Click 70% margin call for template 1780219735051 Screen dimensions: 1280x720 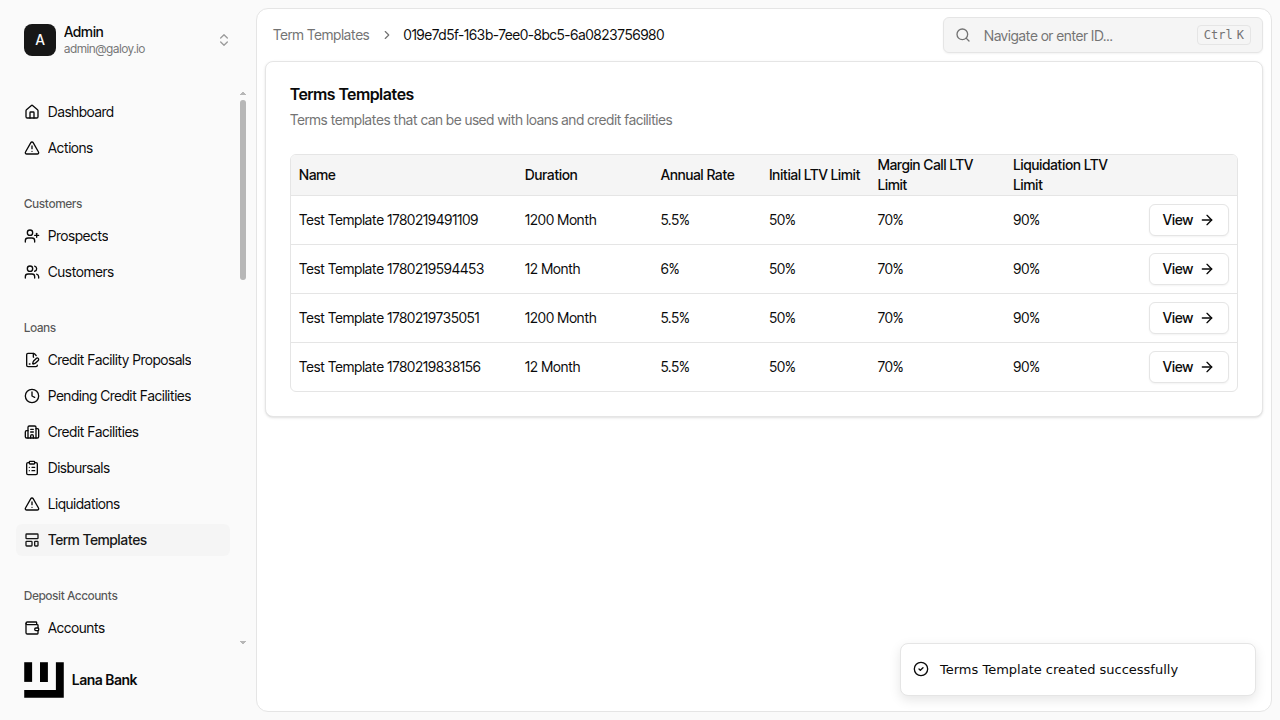(890, 318)
